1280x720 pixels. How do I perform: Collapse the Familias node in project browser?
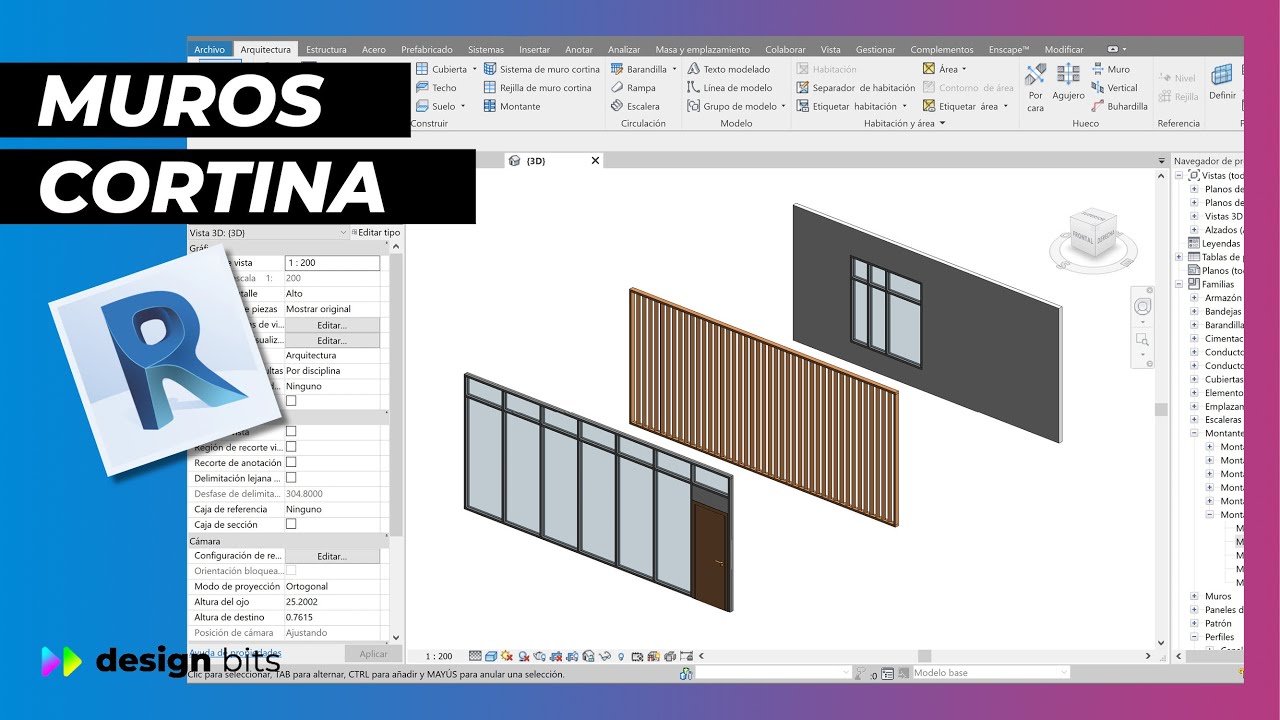(1179, 284)
